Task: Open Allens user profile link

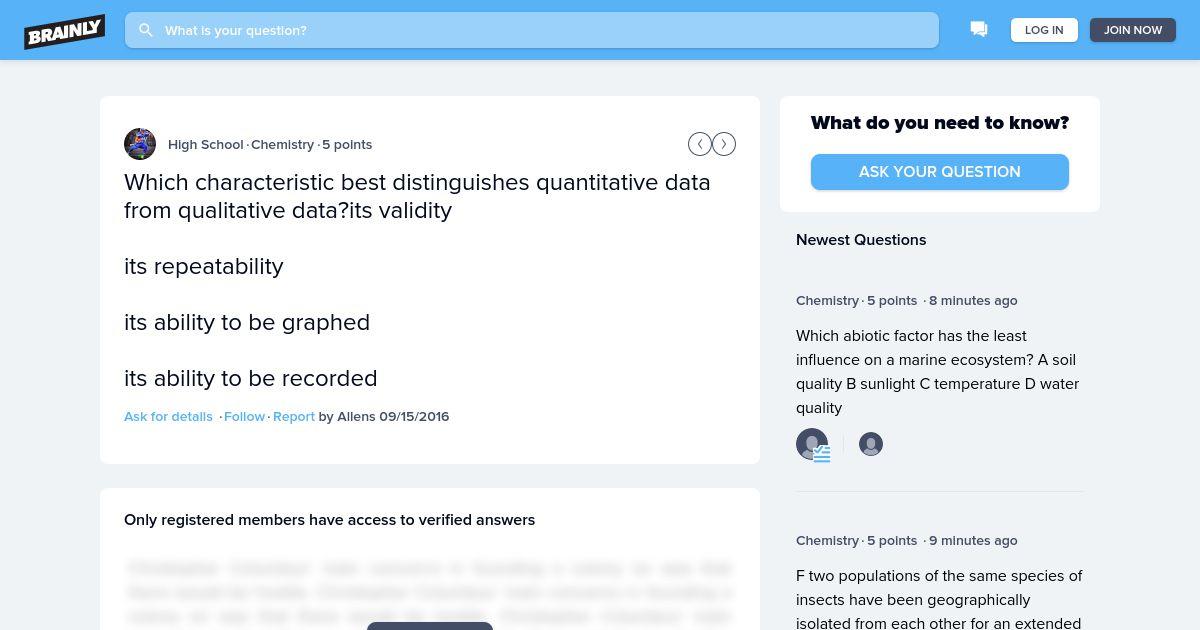Action: coord(356,416)
